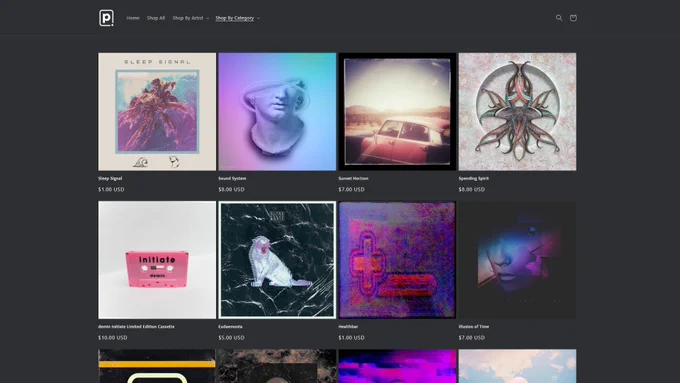The height and width of the screenshot is (383, 680).
Task: Click the Spending Spirit product title
Action: [474, 178]
